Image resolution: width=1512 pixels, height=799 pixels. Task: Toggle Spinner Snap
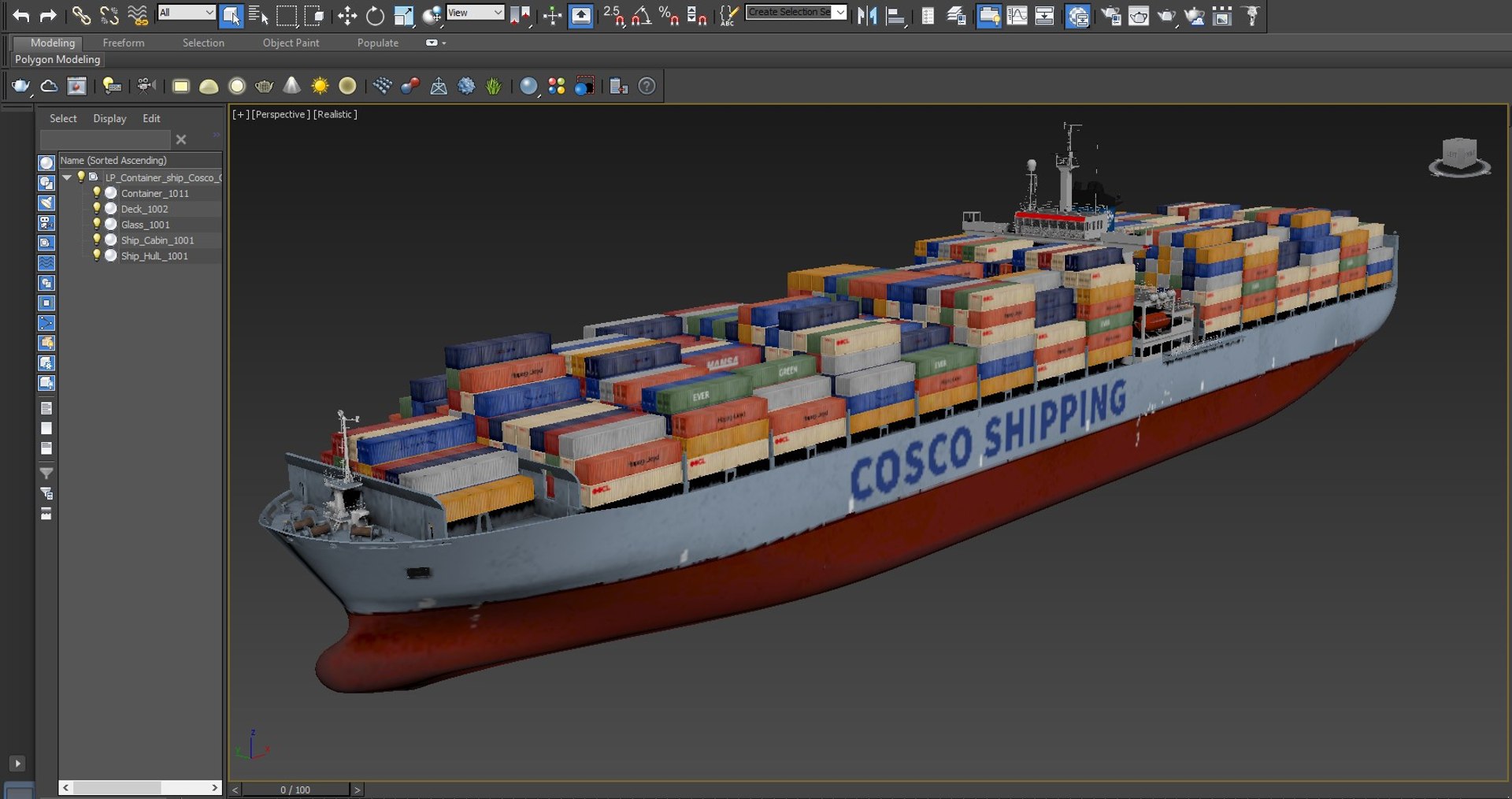pos(697,15)
